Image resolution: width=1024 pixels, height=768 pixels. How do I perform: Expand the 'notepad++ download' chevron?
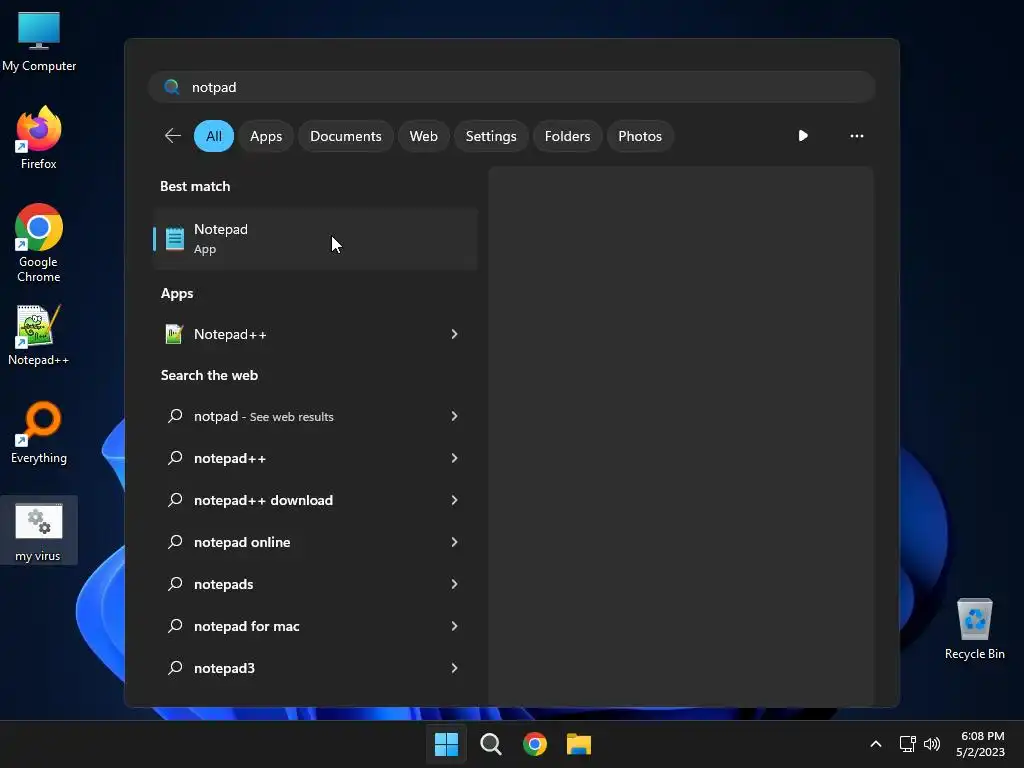pyautogui.click(x=455, y=500)
